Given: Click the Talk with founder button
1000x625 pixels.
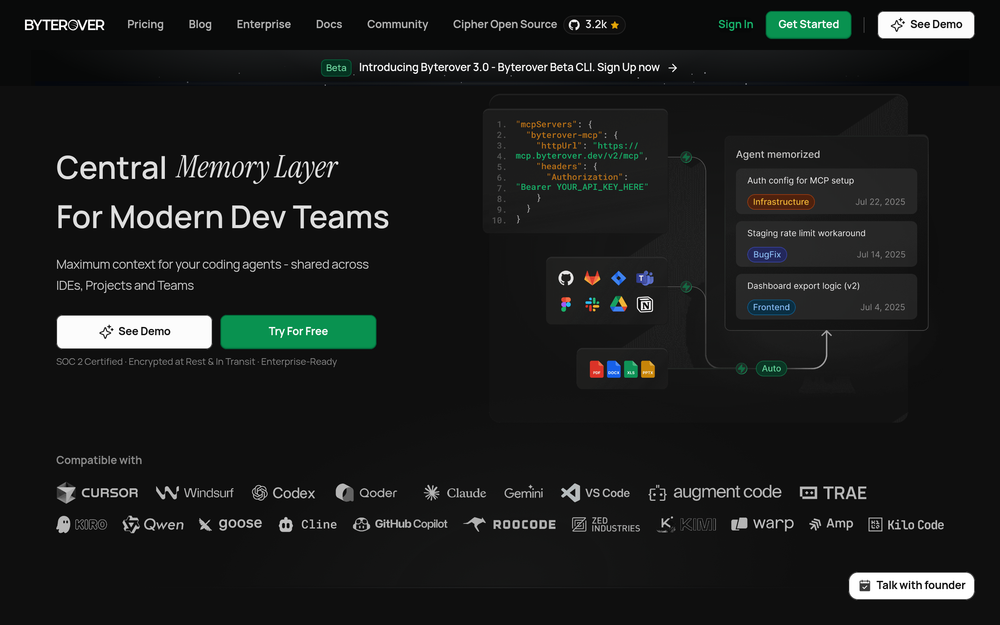Looking at the screenshot, I should [911, 585].
